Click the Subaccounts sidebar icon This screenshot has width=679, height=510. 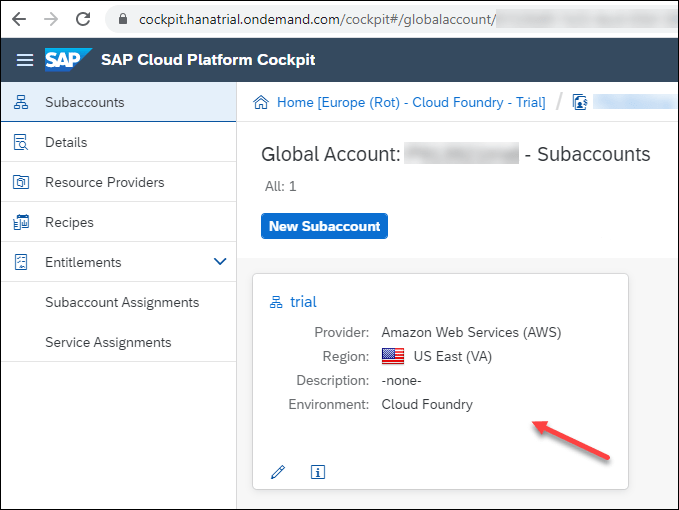(21, 102)
